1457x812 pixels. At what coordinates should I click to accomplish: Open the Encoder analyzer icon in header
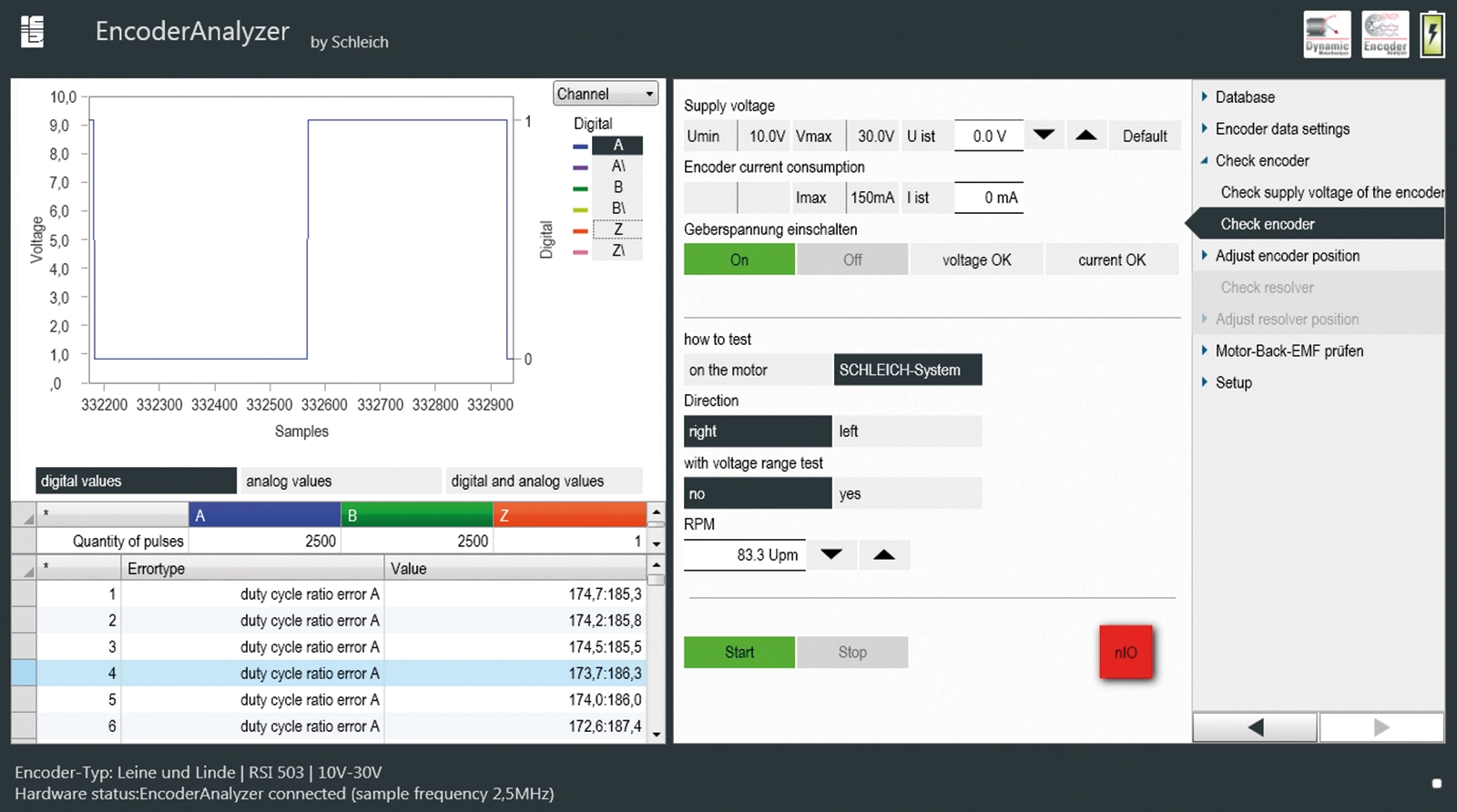[1385, 35]
